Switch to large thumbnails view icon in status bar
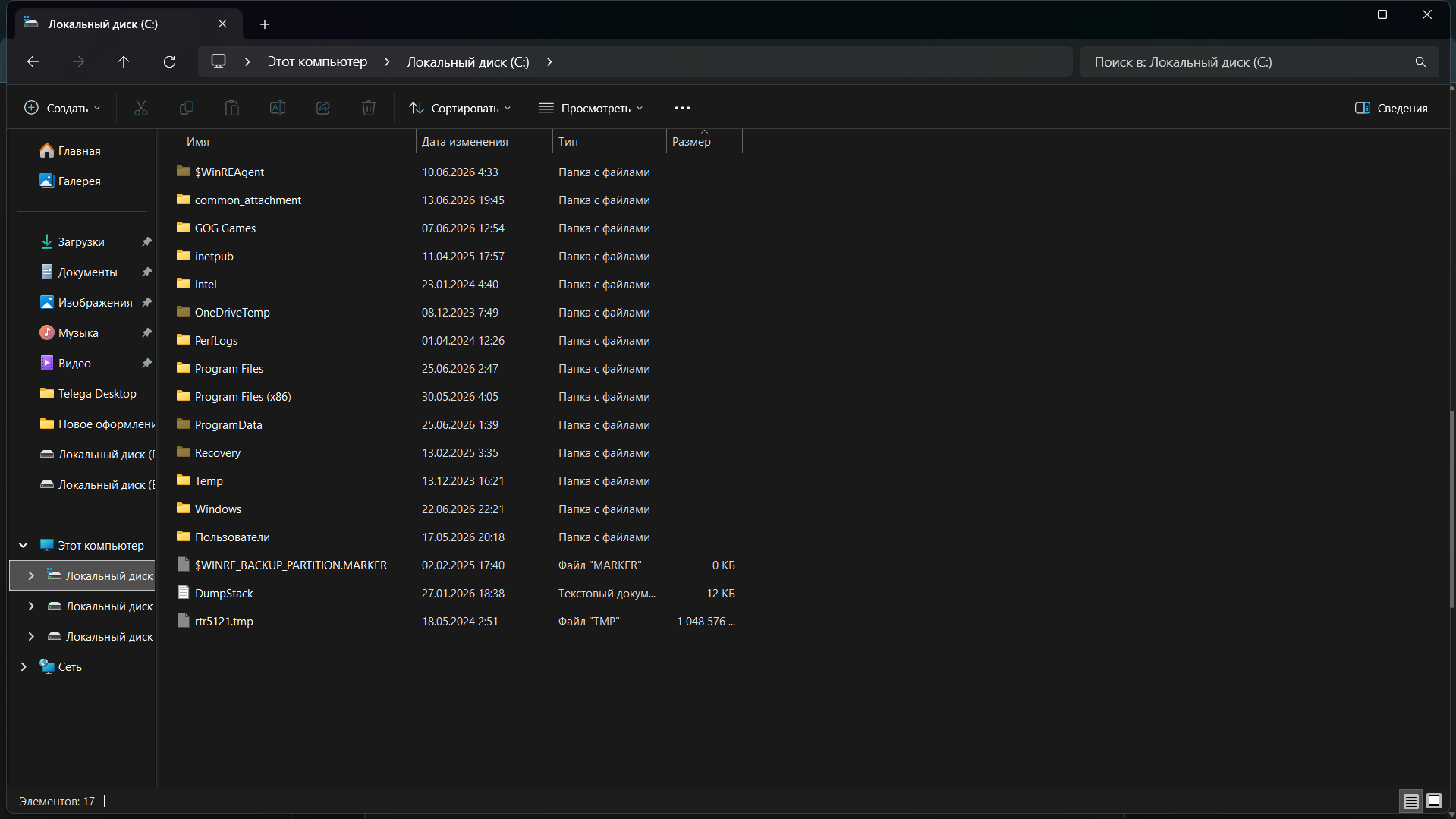Viewport: 1456px width, 819px height. (x=1433, y=801)
